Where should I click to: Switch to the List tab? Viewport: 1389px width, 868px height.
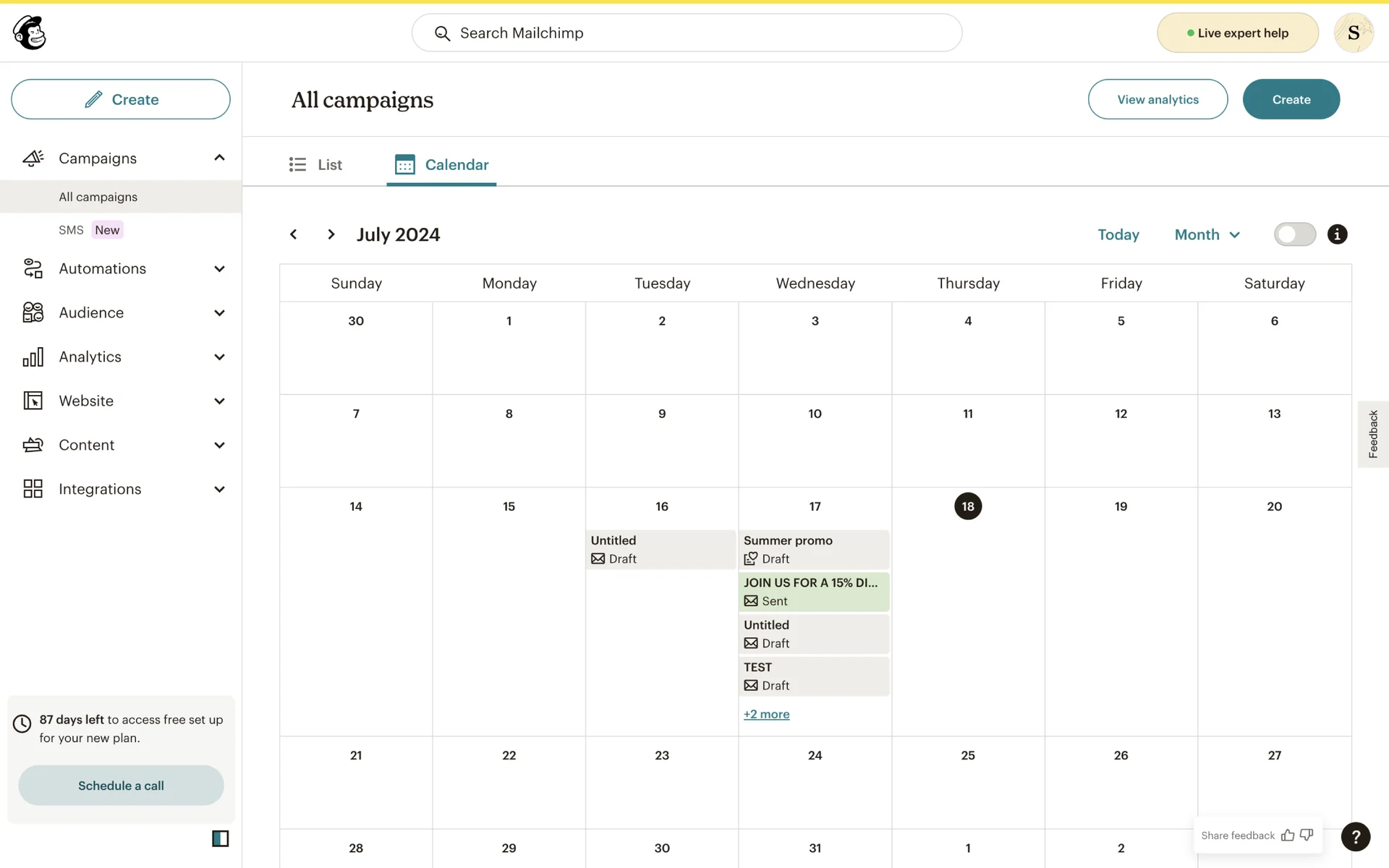click(315, 165)
